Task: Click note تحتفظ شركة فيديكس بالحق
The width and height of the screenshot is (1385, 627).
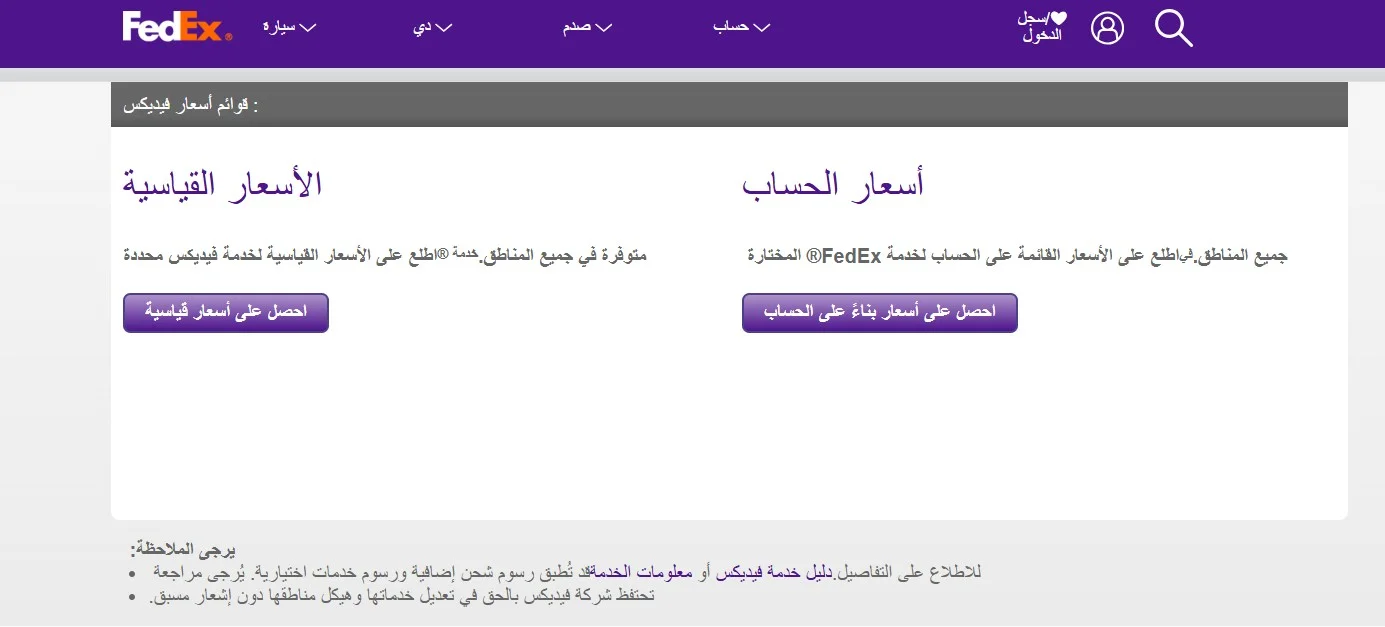Action: (402, 596)
